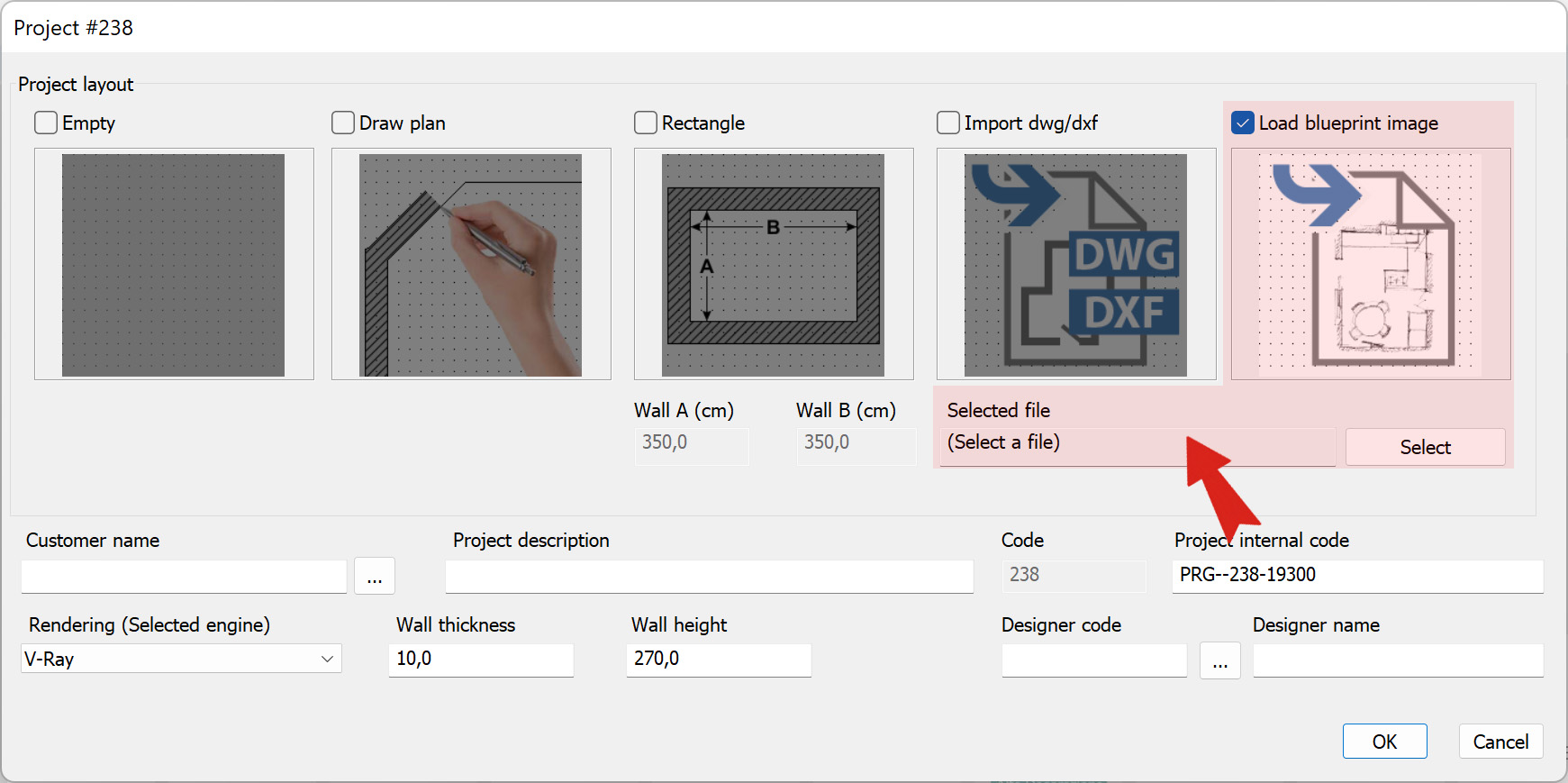Viewport: 1568px width, 783px height.
Task: Click the blueprint image load icon
Action: coord(1371,264)
